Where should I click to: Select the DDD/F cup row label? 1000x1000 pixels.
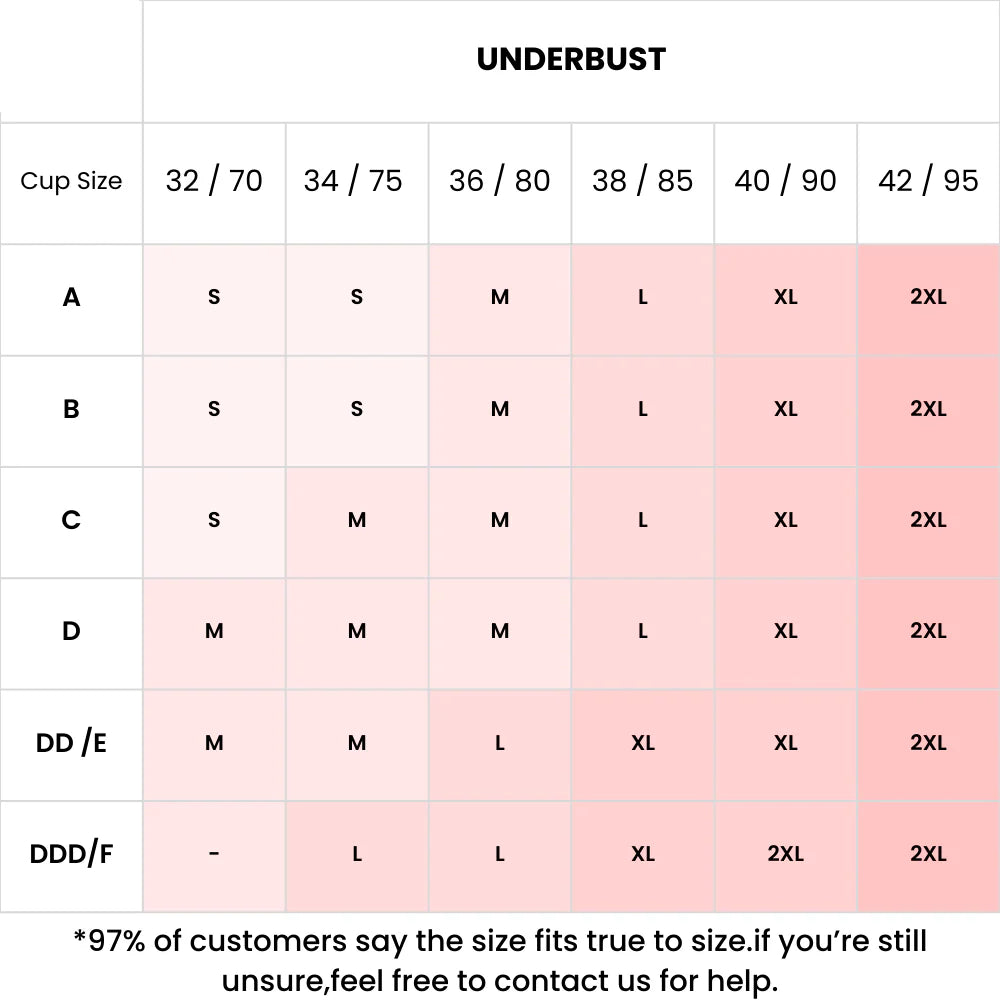(x=71, y=854)
